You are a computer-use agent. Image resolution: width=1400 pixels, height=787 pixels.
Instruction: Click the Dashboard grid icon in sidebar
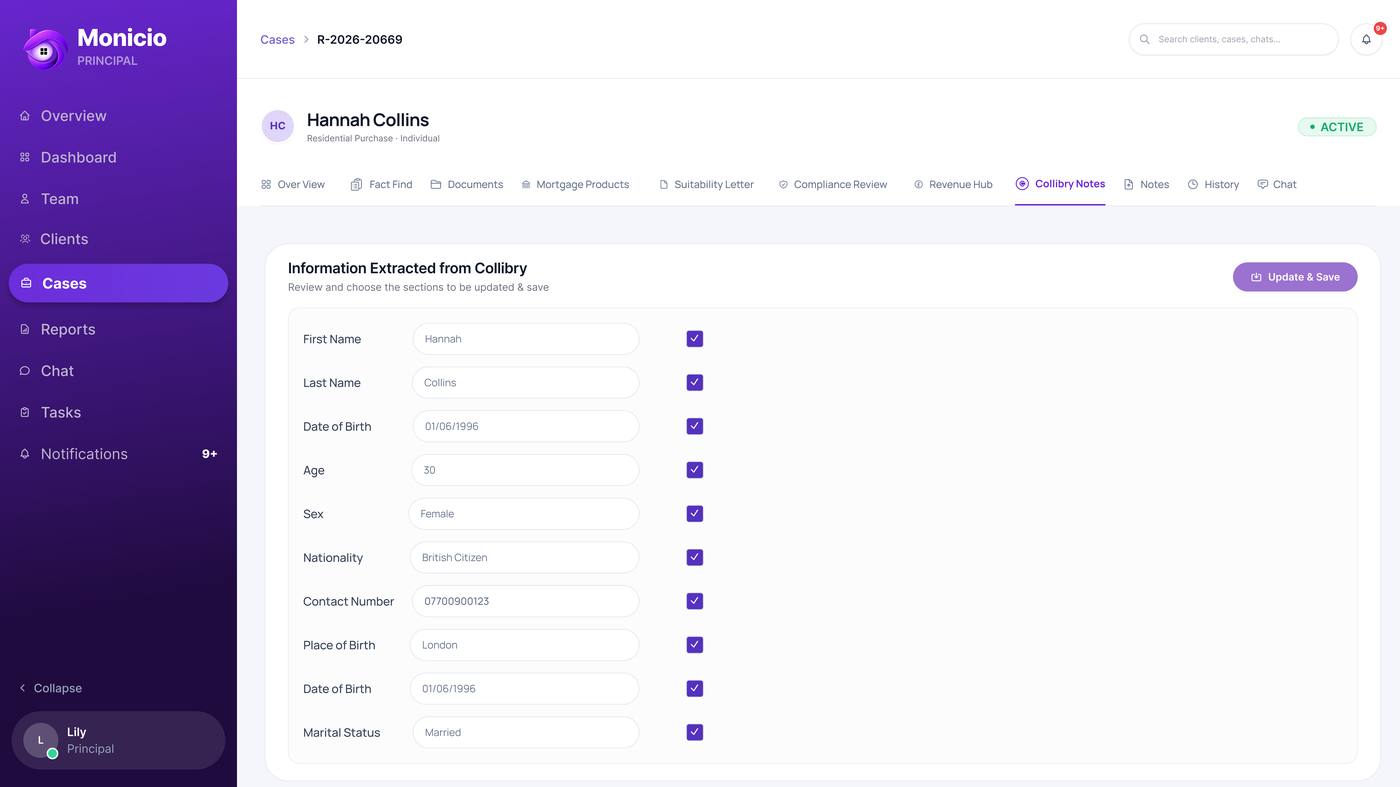pos(25,157)
